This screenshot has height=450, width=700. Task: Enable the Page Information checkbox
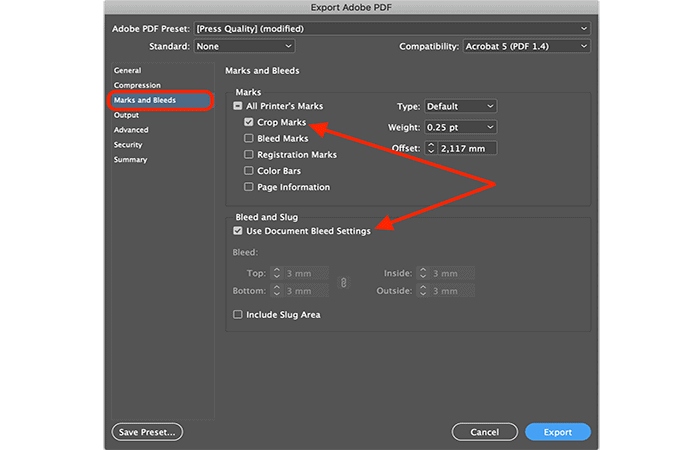(x=249, y=187)
